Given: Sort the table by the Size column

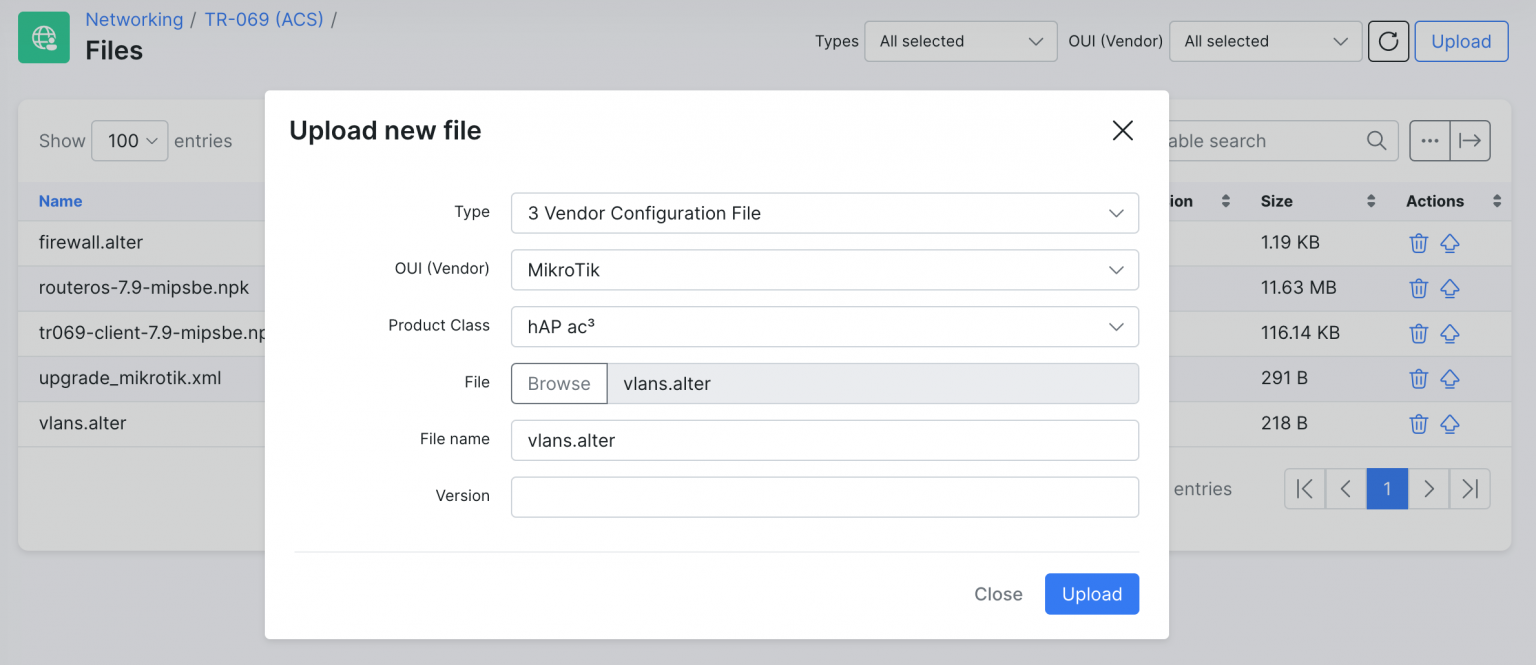Looking at the screenshot, I should tap(1276, 201).
